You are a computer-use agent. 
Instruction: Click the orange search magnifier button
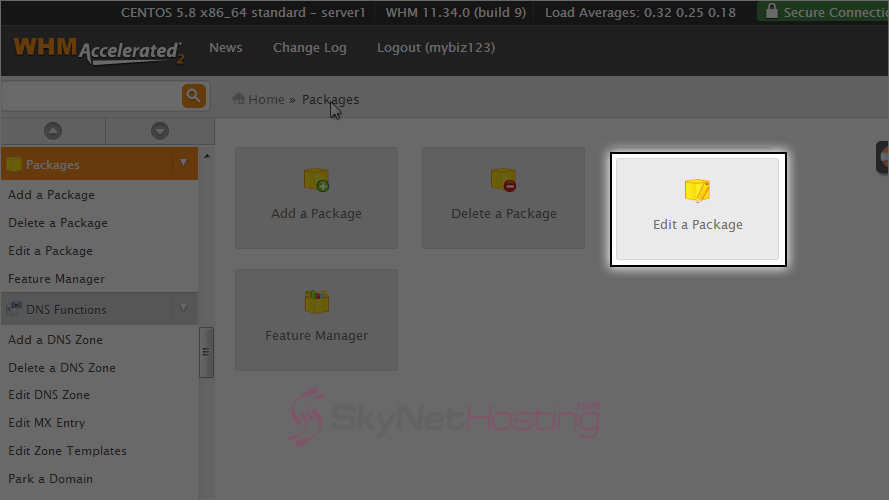(193, 96)
